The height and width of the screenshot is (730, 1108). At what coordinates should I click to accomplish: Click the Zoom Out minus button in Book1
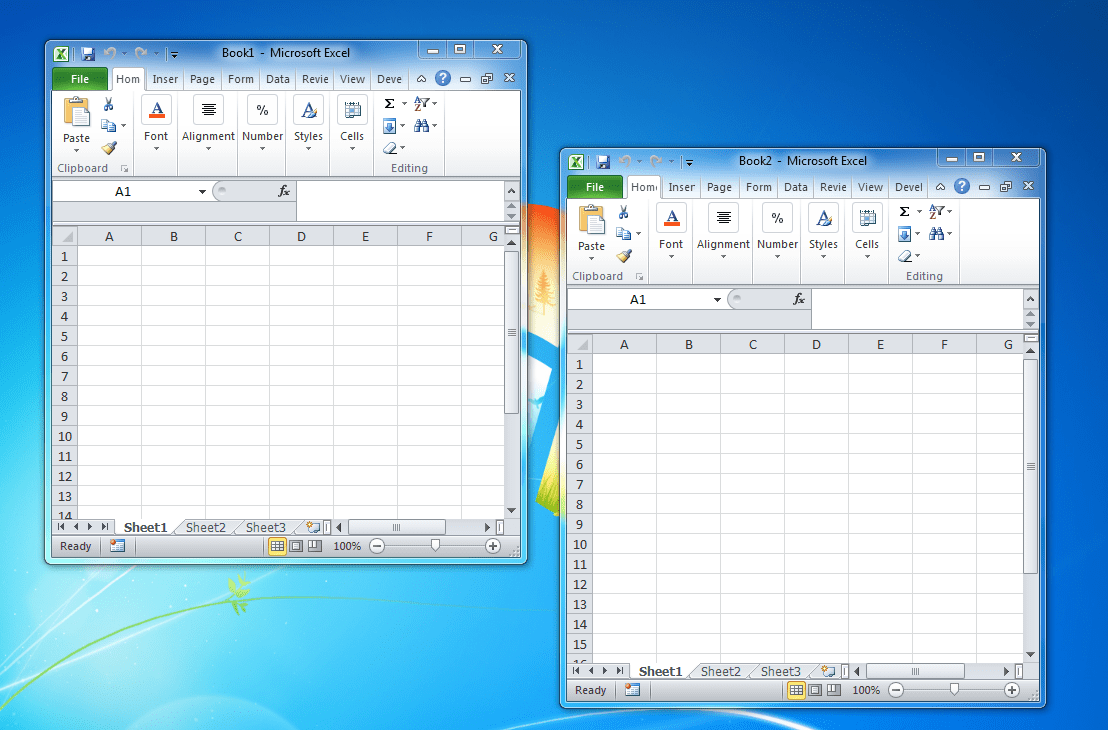pyautogui.click(x=377, y=546)
